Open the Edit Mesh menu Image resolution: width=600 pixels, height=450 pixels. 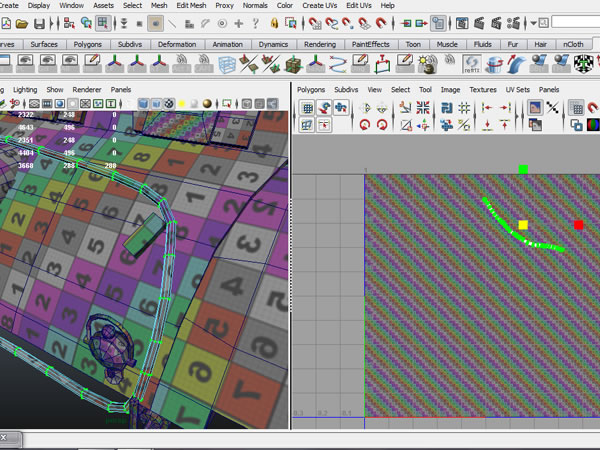click(191, 5)
